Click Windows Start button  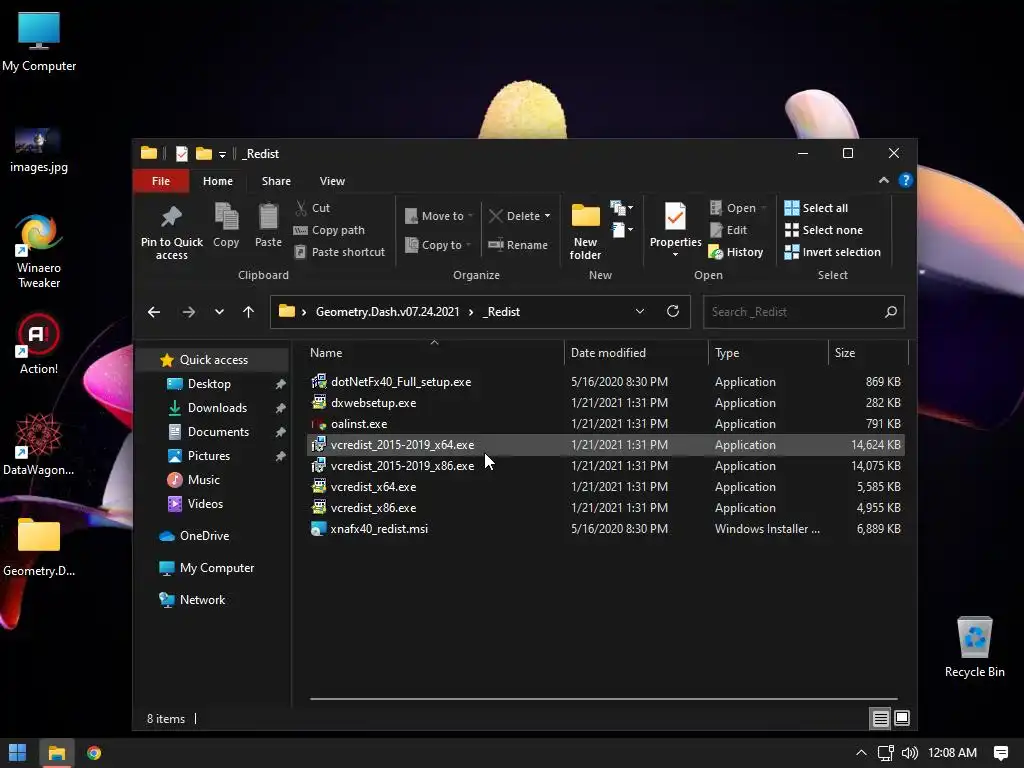(x=18, y=753)
